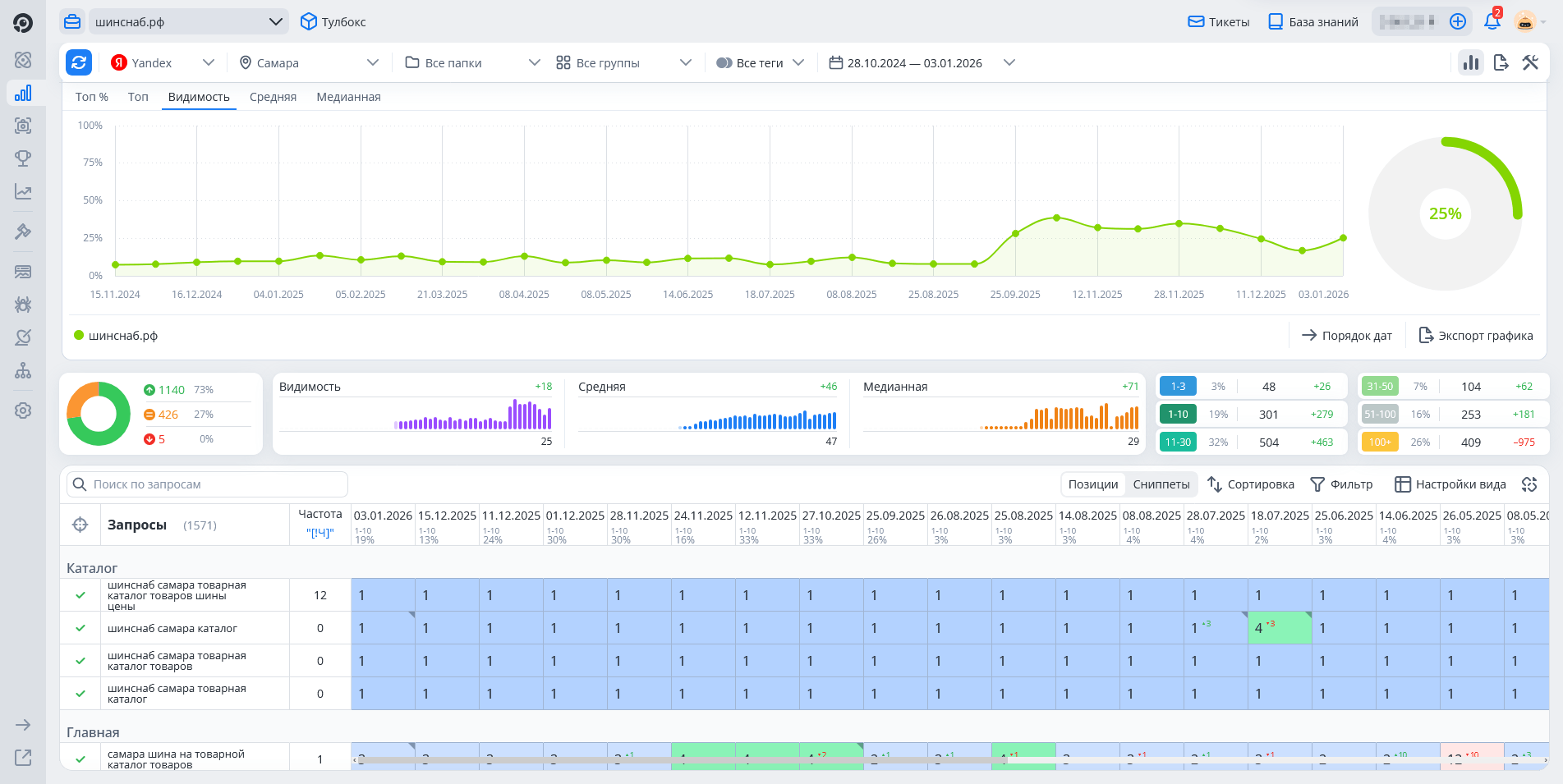Click the Поиск по запросам search field
Image resolution: width=1563 pixels, height=784 pixels.
(207, 484)
